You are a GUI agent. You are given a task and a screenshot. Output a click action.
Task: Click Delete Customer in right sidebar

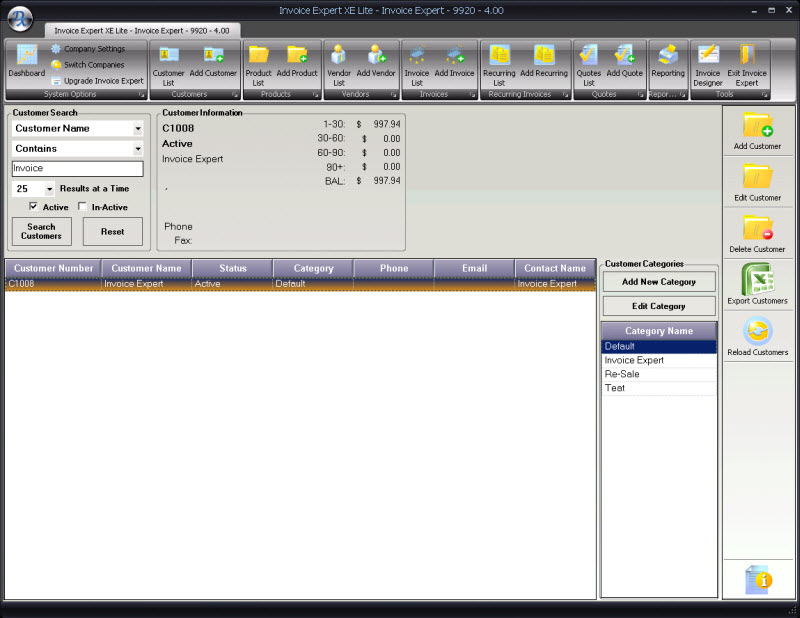tap(758, 234)
